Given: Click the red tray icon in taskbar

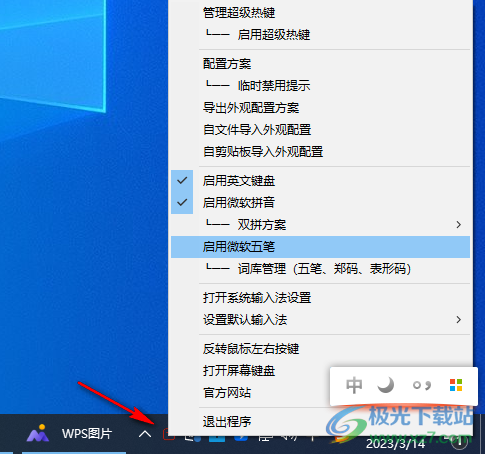Looking at the screenshot, I should pos(168,434).
